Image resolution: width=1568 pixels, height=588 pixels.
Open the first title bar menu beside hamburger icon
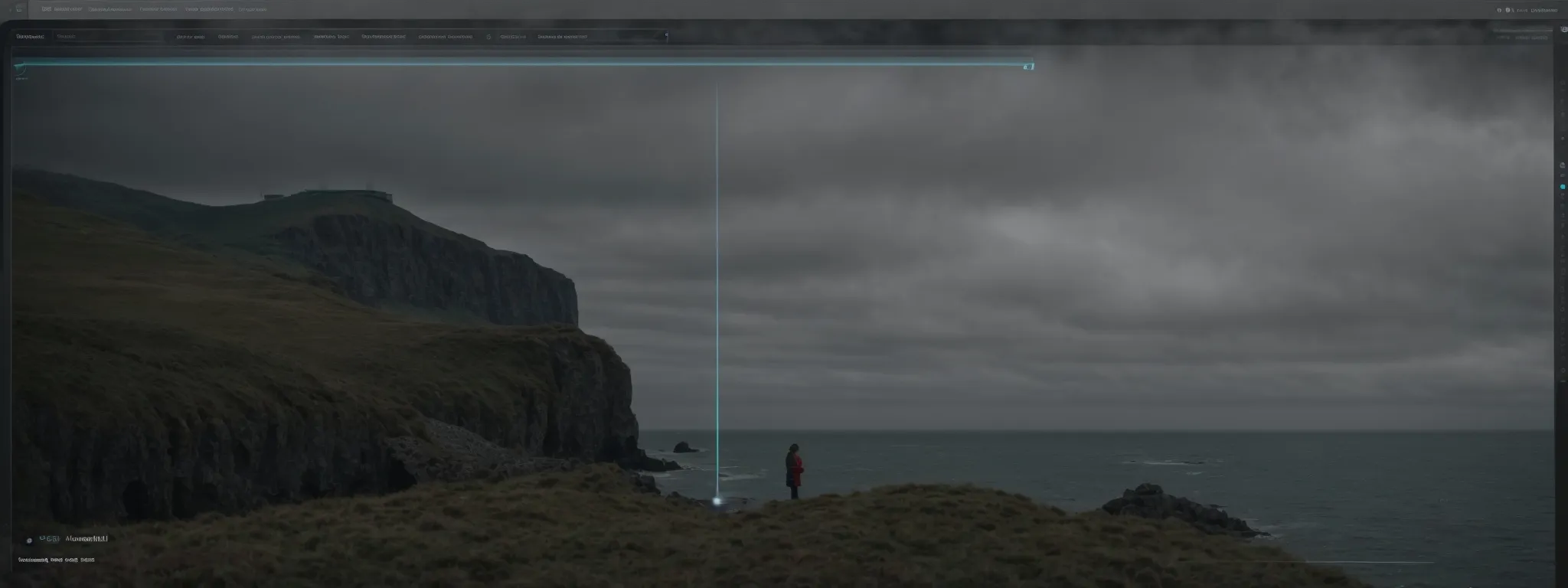coord(61,10)
